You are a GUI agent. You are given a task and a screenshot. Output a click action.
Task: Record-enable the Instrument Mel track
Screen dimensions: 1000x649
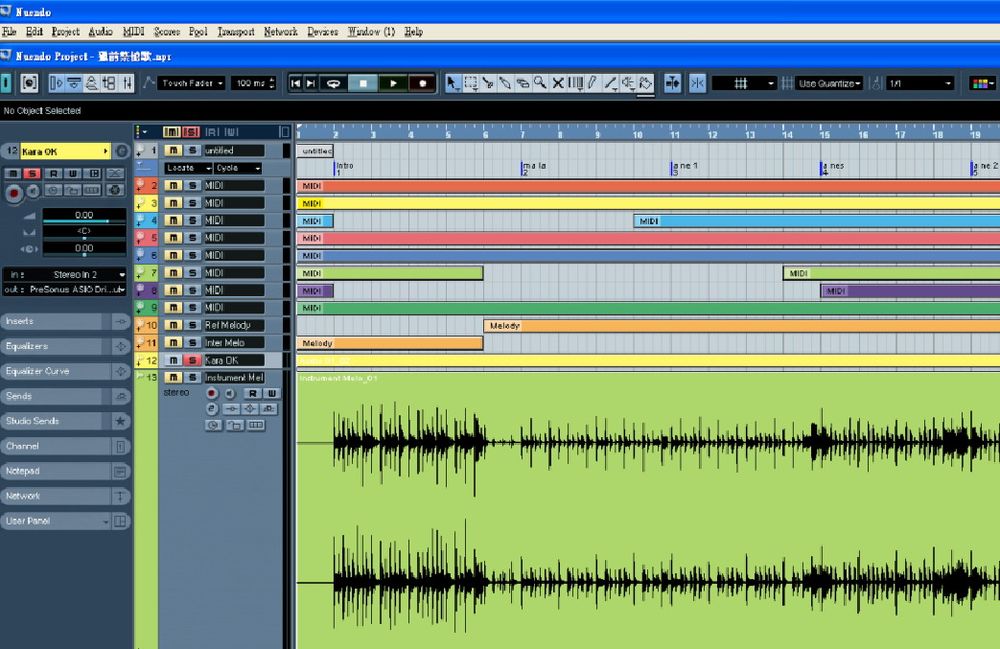pos(212,393)
